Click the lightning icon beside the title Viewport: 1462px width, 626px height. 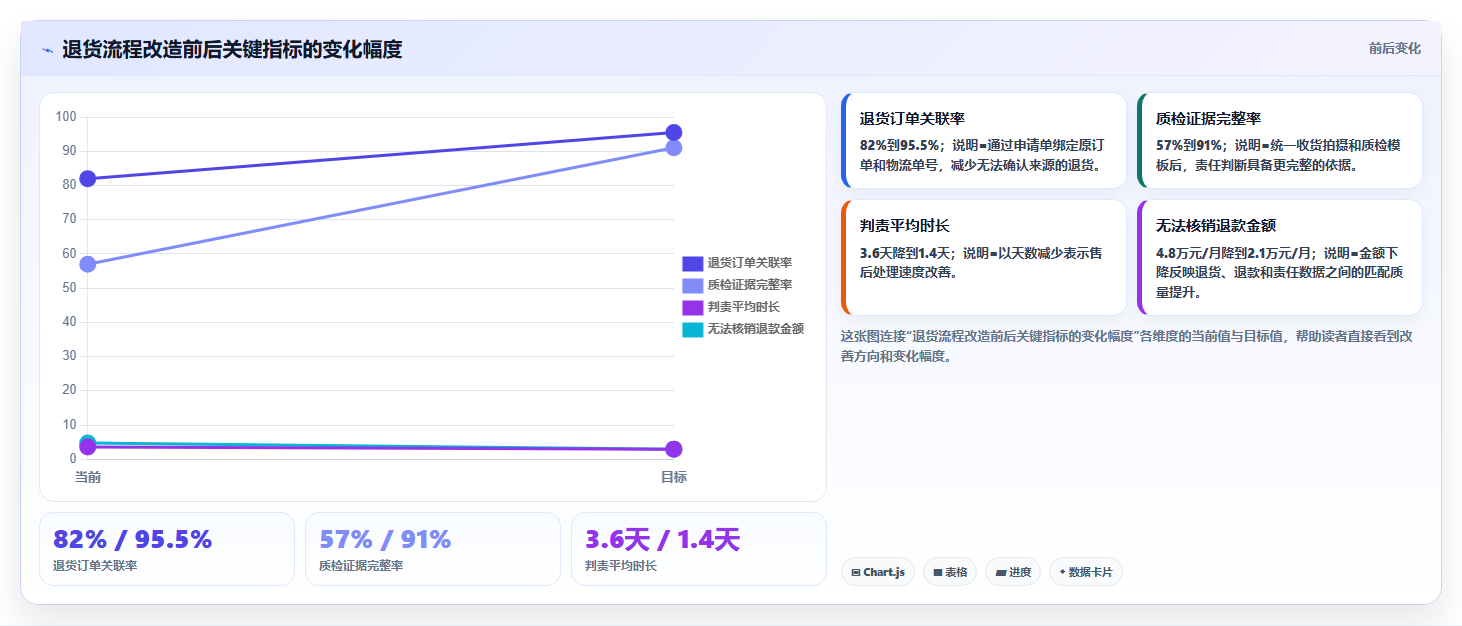47,50
